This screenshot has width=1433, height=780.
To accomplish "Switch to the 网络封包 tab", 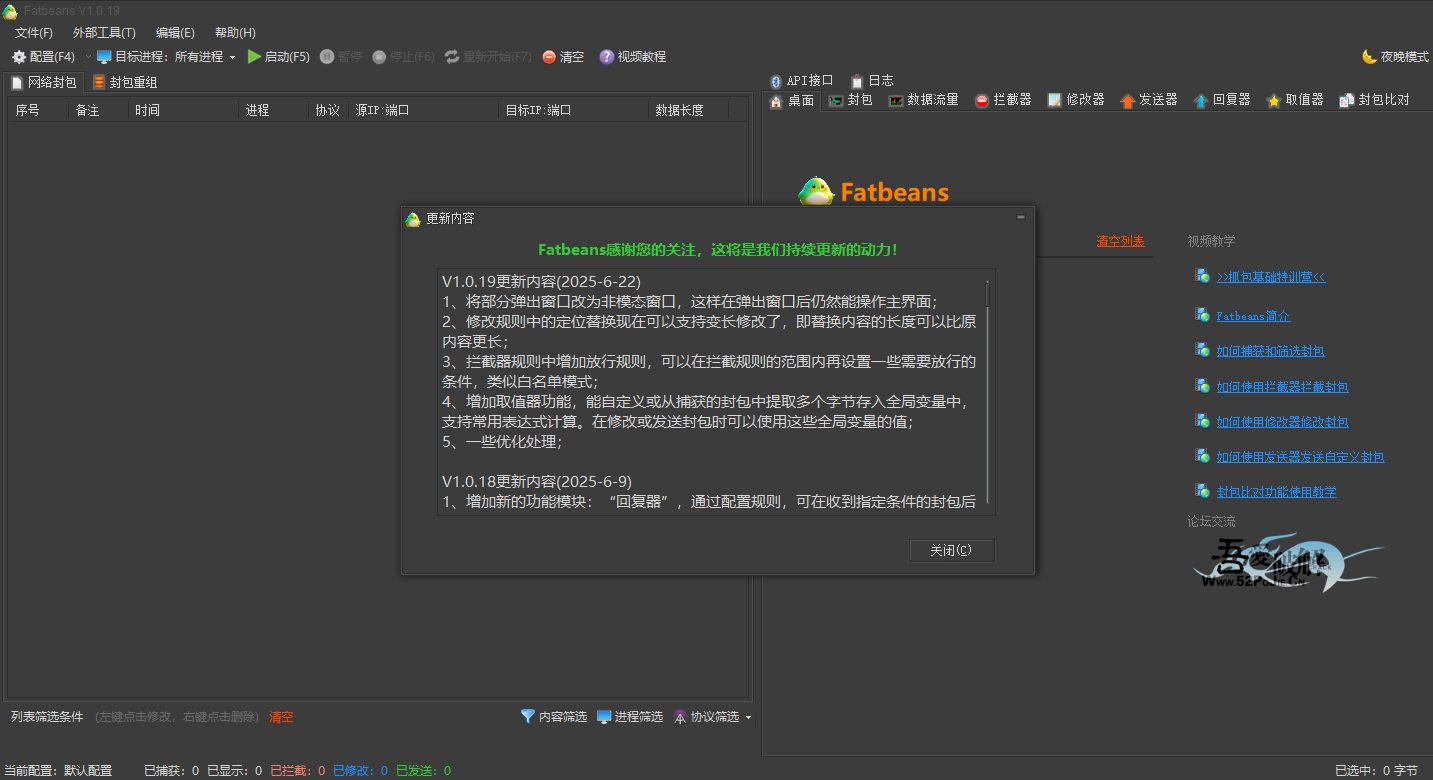I will [43, 82].
